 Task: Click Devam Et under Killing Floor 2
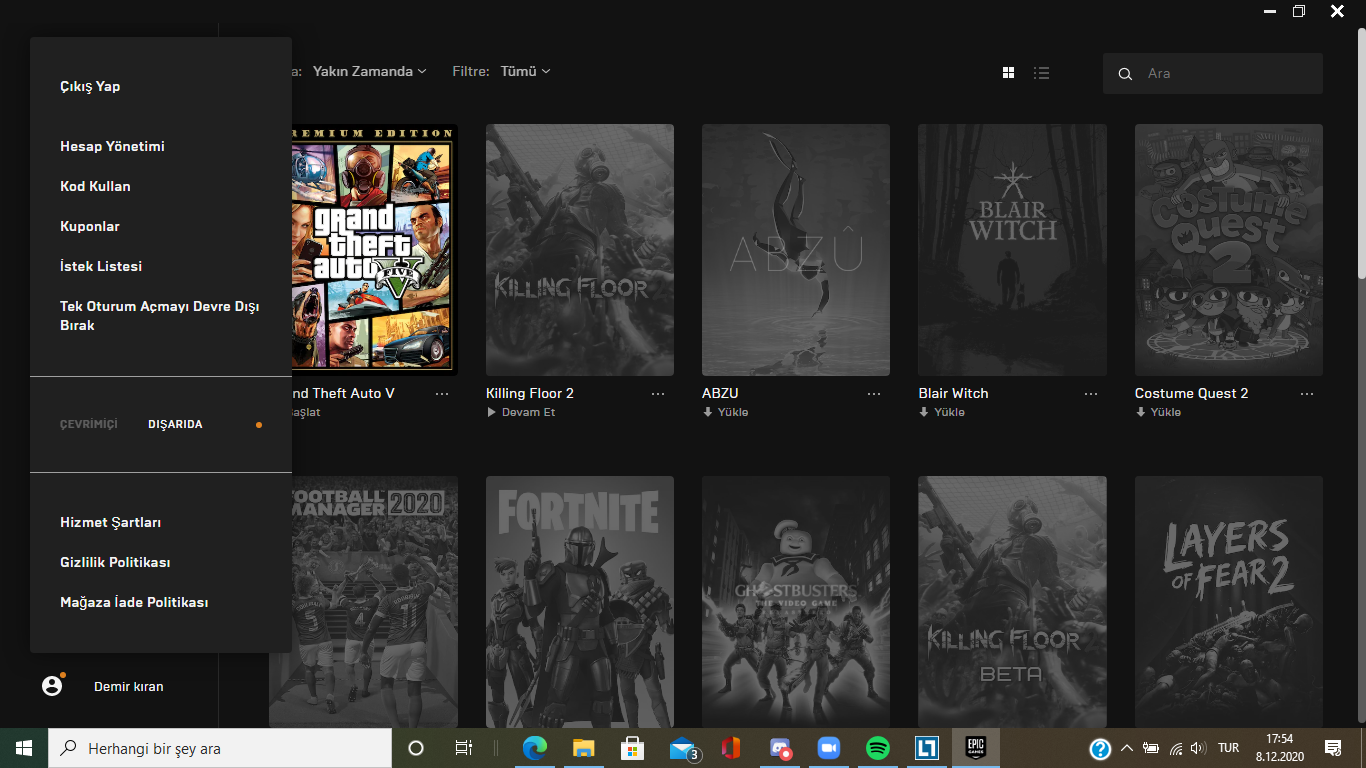coord(521,412)
